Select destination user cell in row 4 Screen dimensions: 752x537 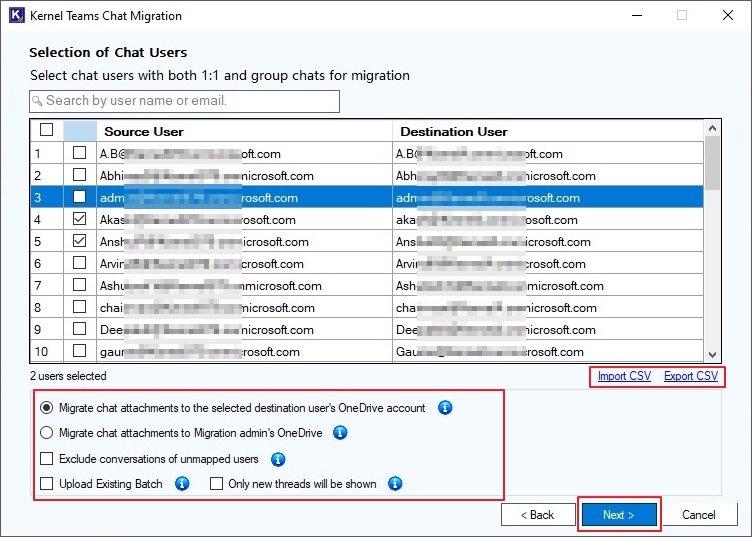[548, 220]
